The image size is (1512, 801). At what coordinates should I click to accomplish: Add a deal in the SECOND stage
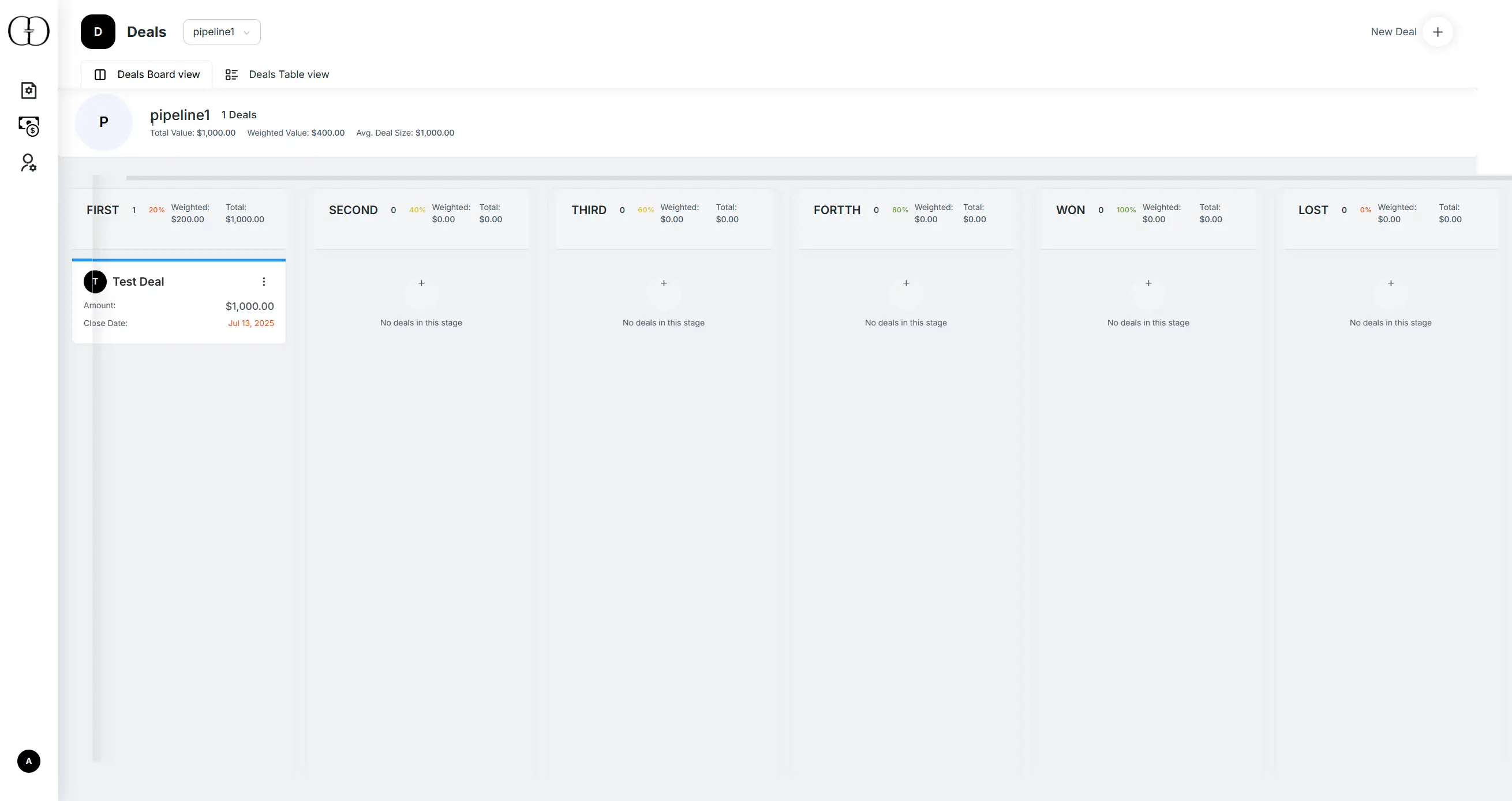[421, 283]
